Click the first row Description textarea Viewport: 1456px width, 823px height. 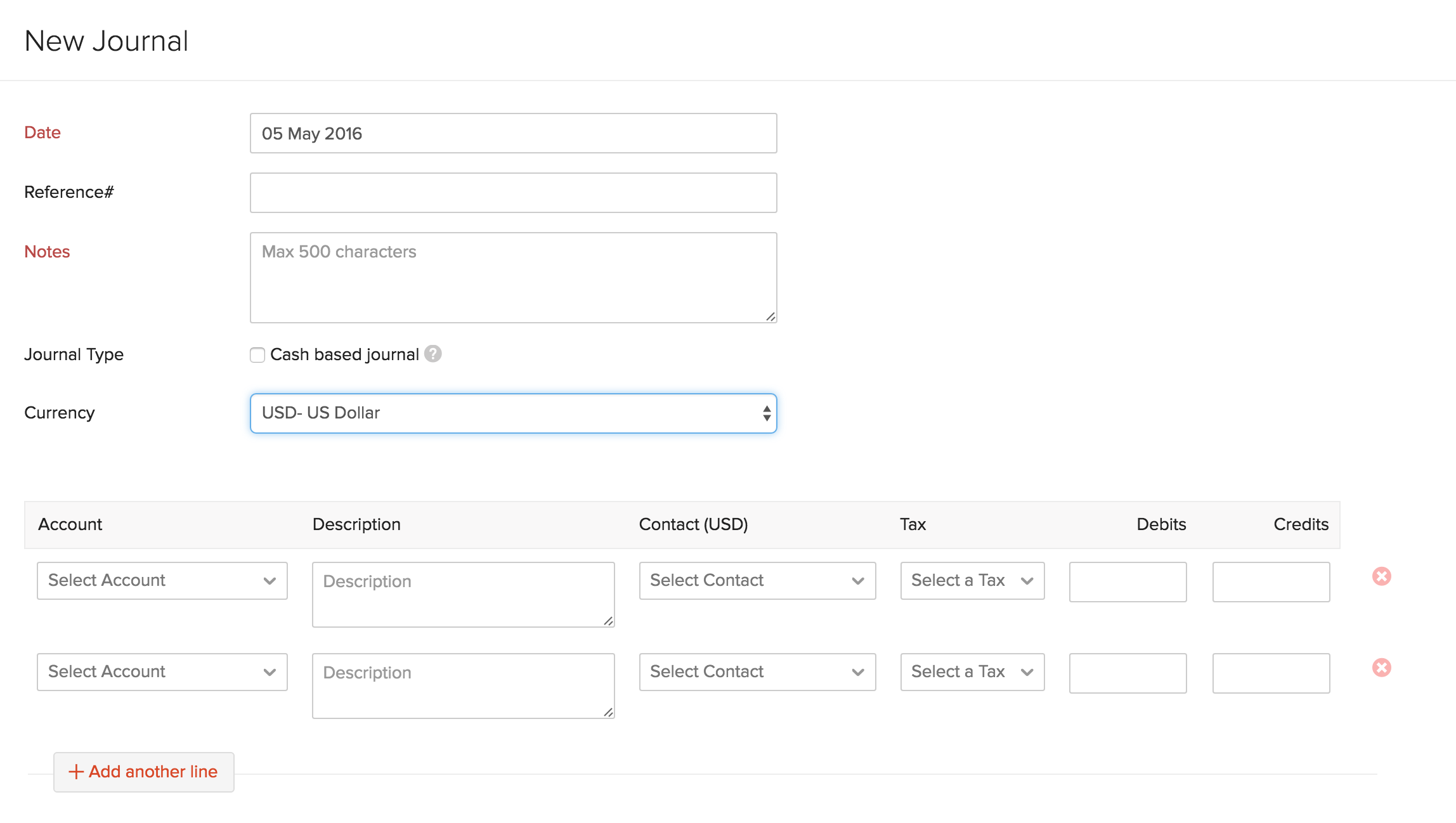coord(463,595)
